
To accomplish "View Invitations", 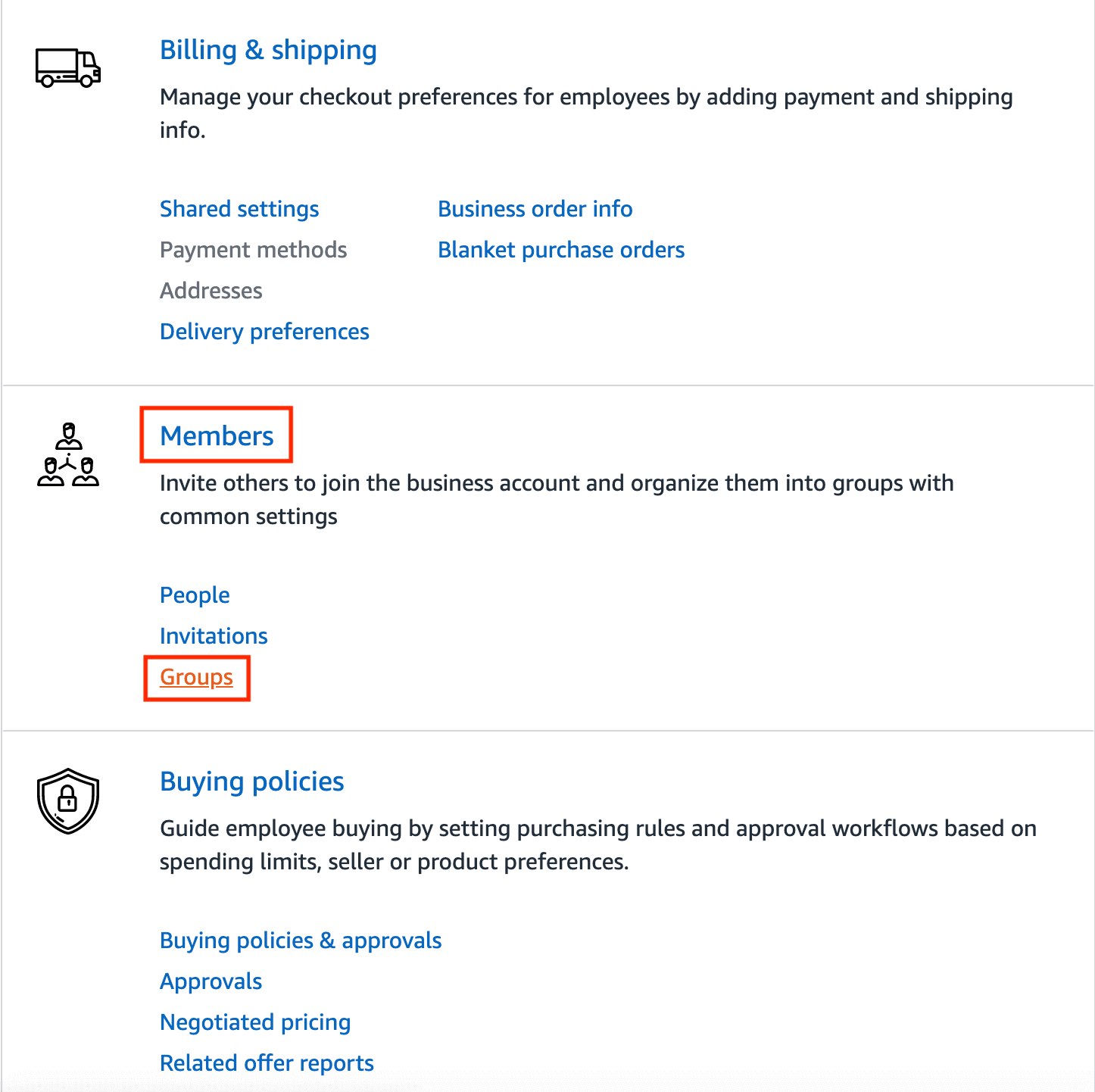I will pos(214,636).
